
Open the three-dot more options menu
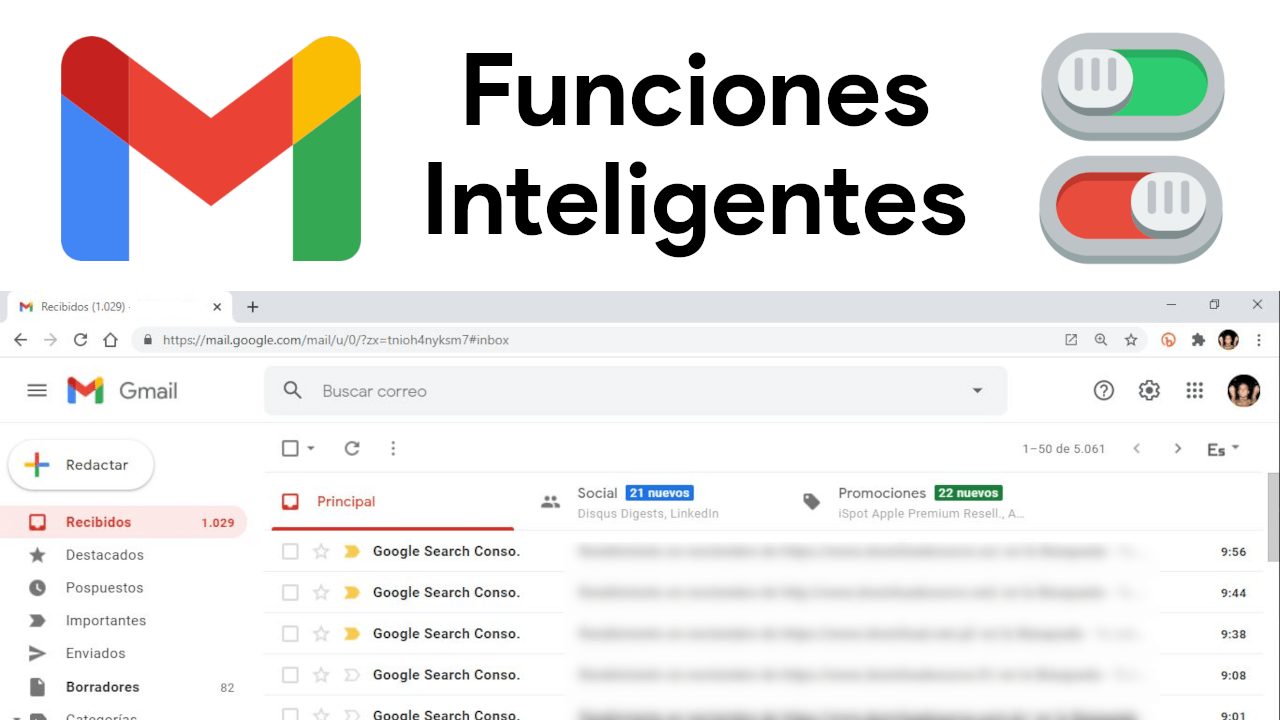(393, 449)
